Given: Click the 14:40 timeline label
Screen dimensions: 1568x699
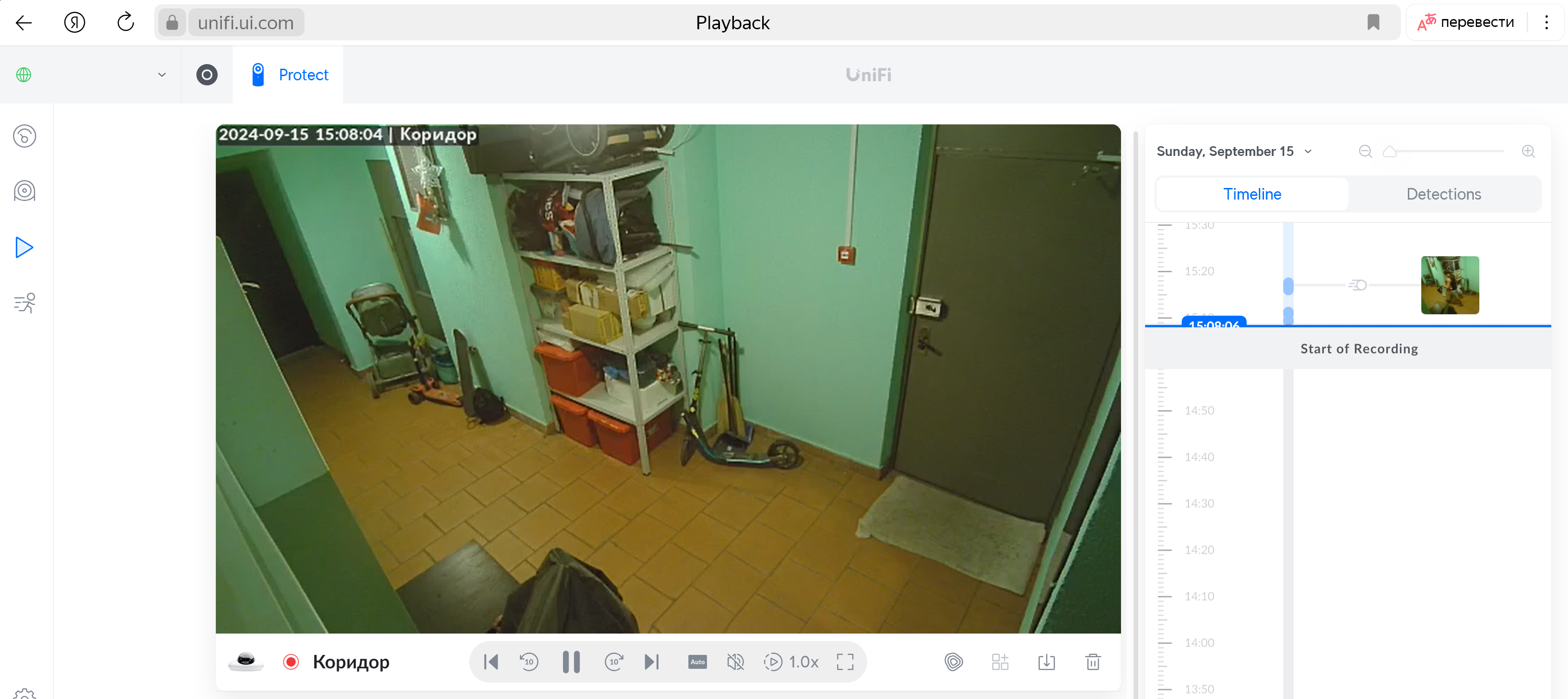Looking at the screenshot, I should pyautogui.click(x=1199, y=457).
